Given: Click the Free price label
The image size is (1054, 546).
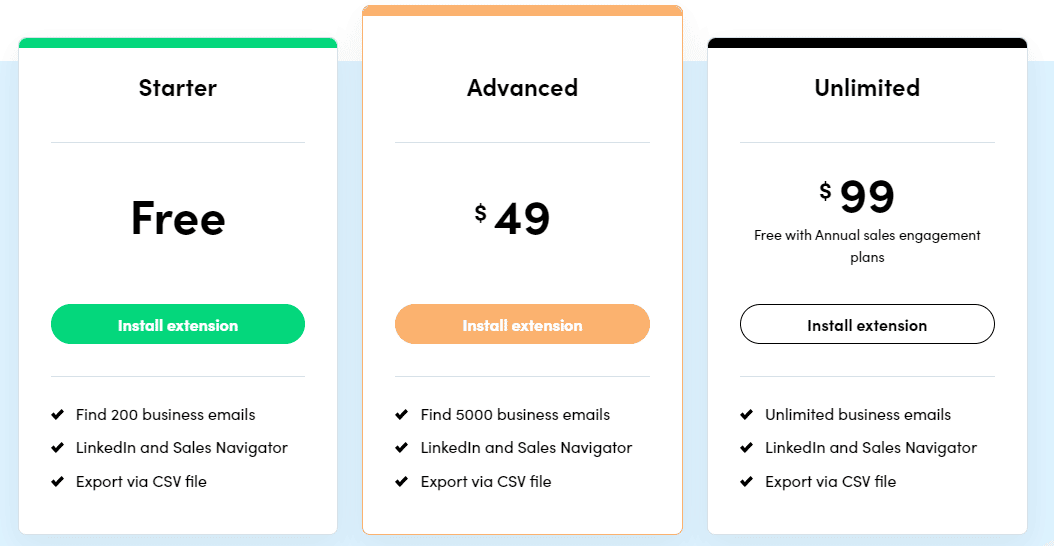Looking at the screenshot, I should coord(178,218).
